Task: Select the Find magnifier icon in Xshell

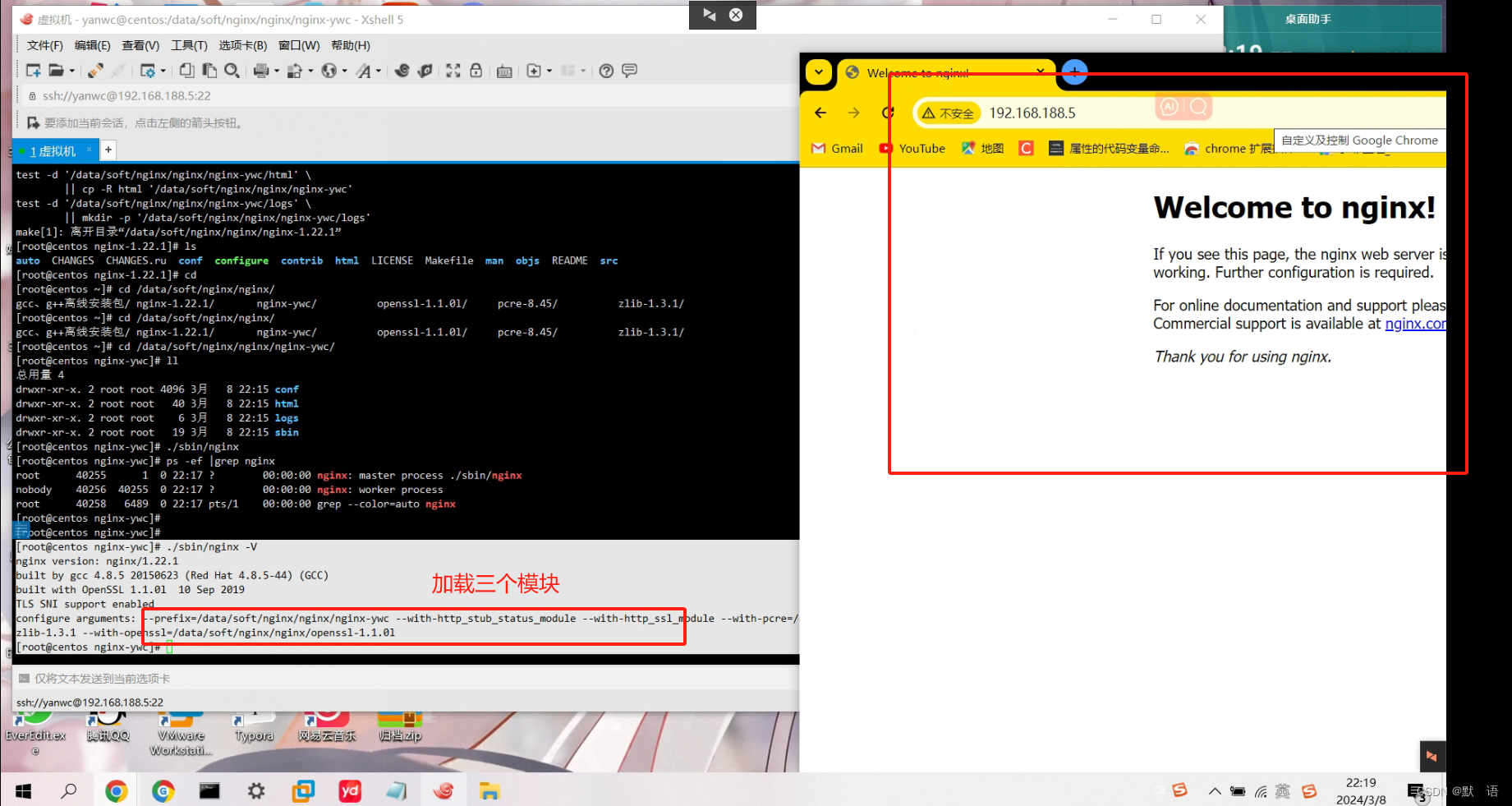Action: 232,71
